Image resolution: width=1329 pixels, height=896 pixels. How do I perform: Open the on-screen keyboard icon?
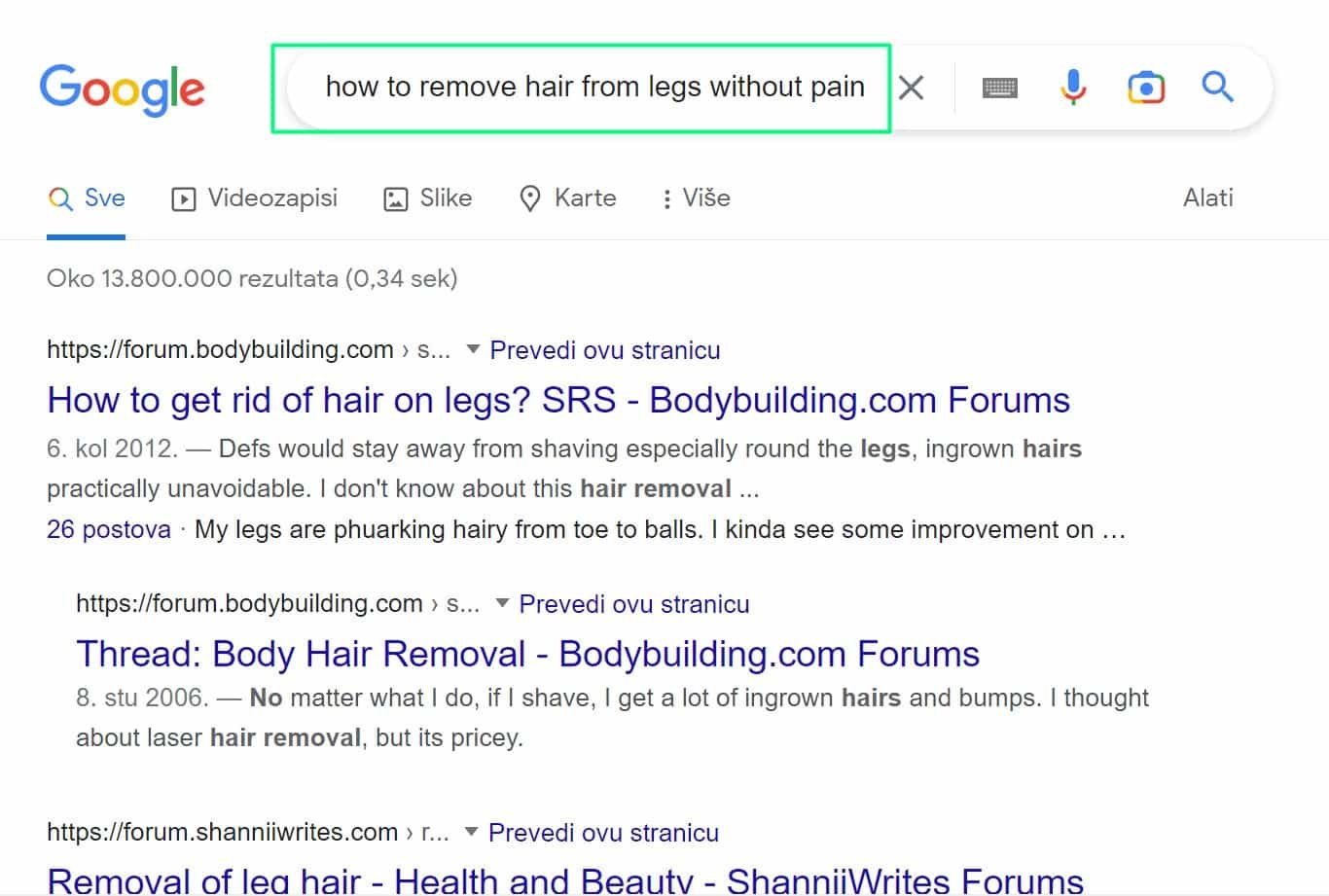[x=999, y=89]
